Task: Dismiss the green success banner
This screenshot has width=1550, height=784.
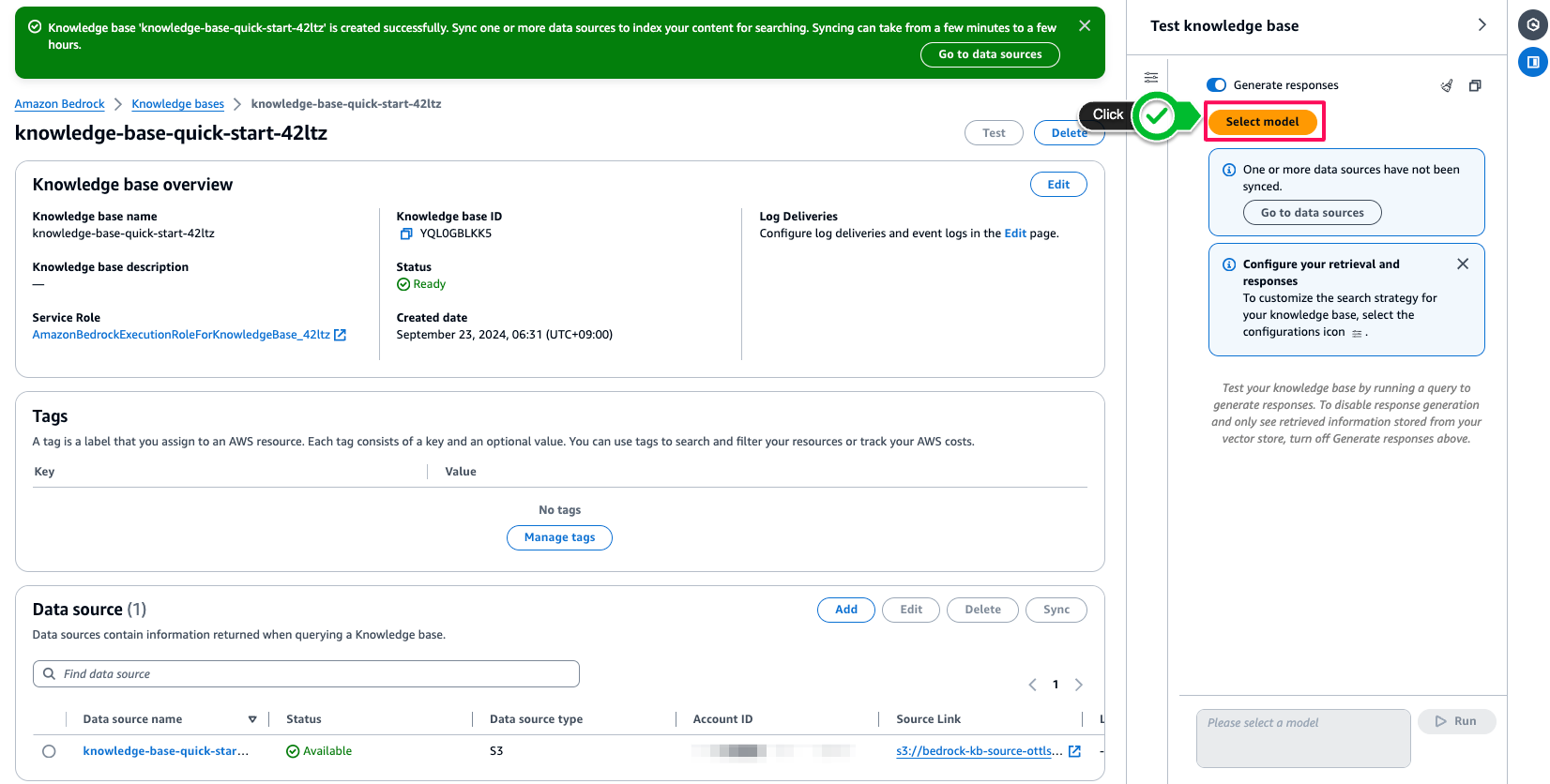Action: pyautogui.click(x=1085, y=26)
